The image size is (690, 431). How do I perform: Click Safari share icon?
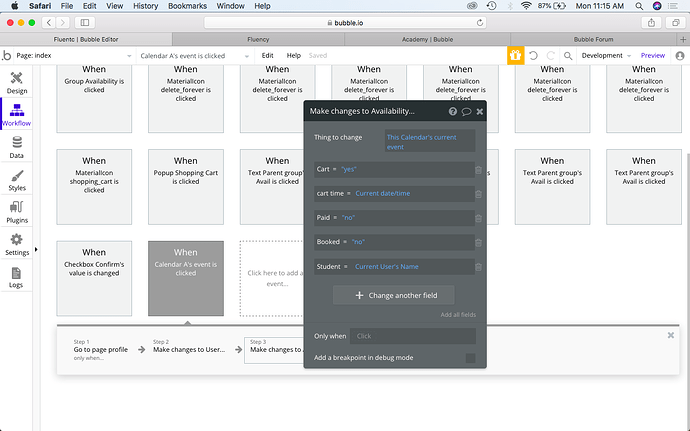(x=651, y=22)
